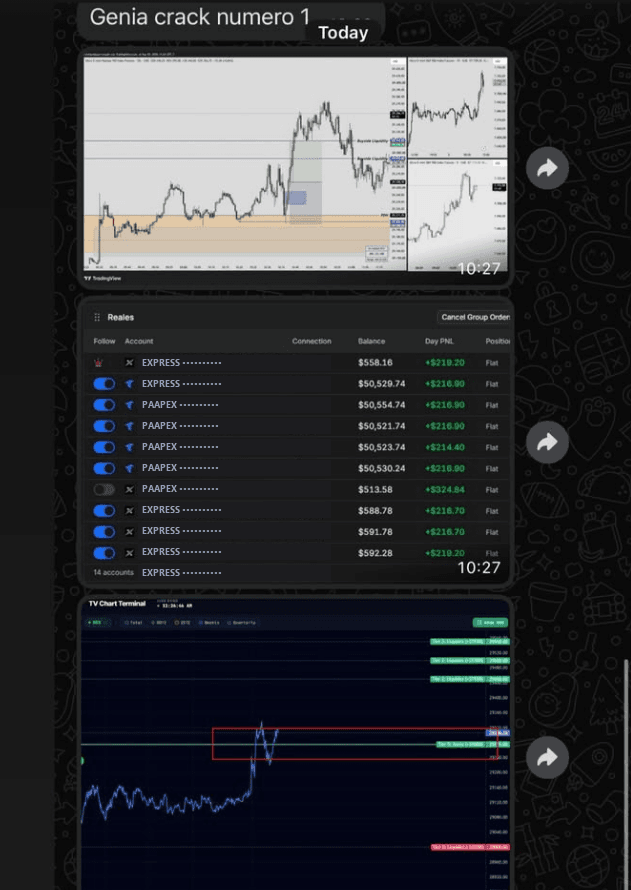Toggle Follow for the $50,554.74 account
This screenshot has width=631, height=890.
[104, 405]
